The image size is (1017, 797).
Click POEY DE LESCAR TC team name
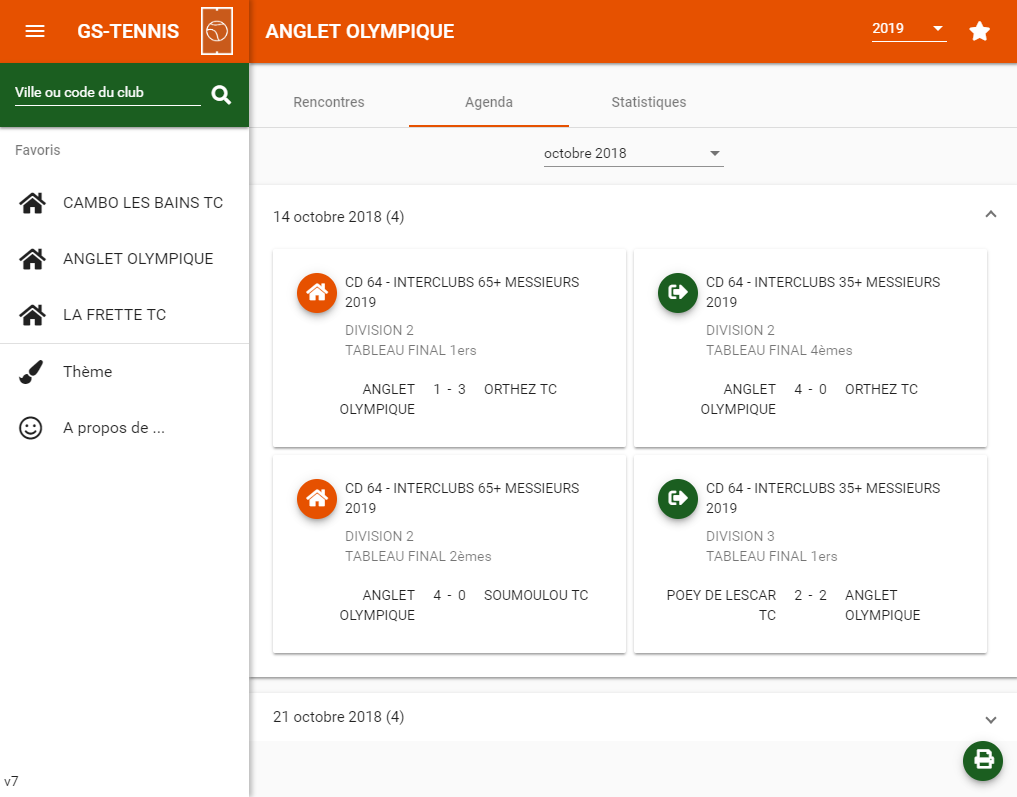click(721, 605)
